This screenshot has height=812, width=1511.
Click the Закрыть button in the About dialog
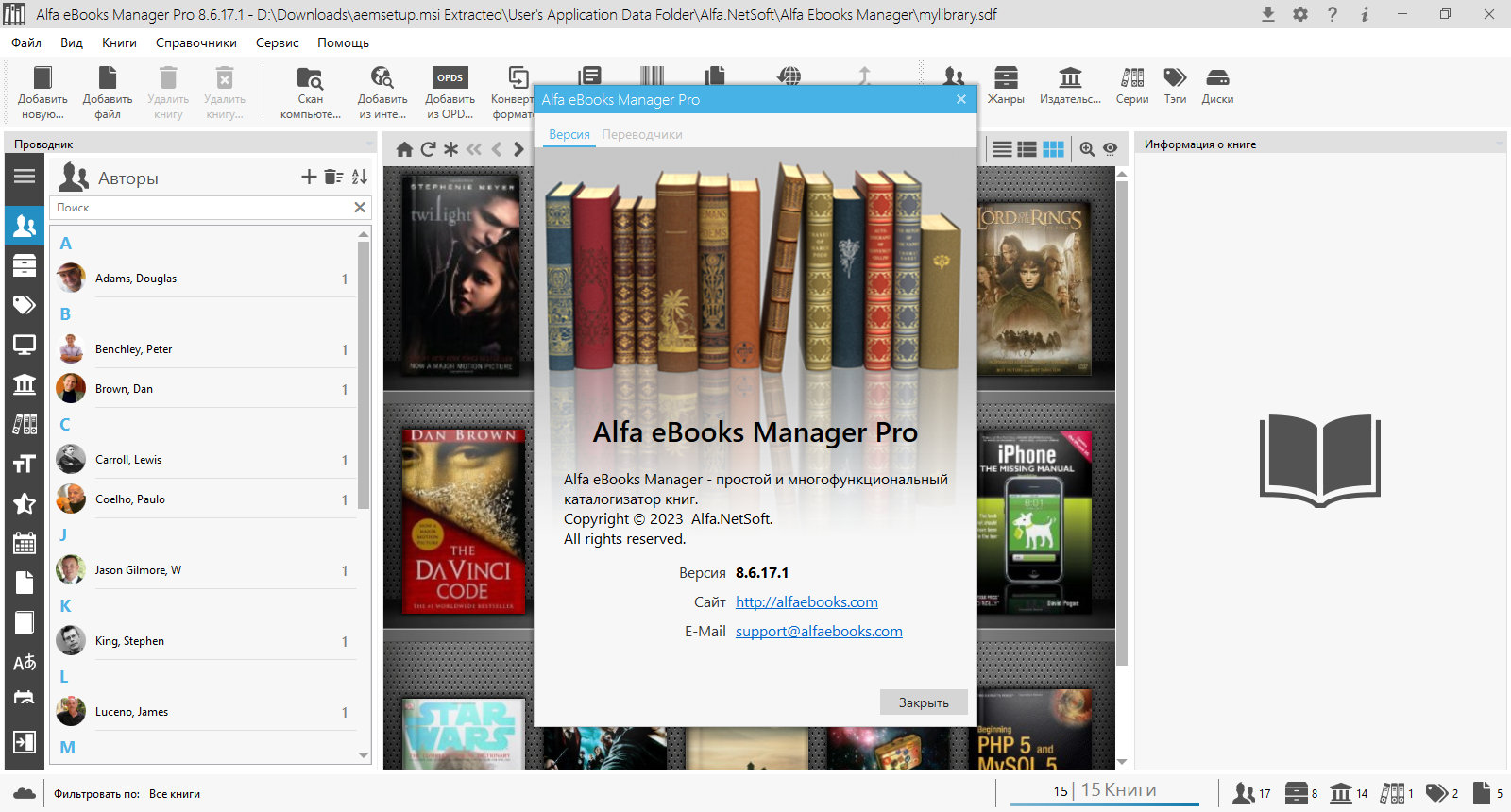point(924,702)
